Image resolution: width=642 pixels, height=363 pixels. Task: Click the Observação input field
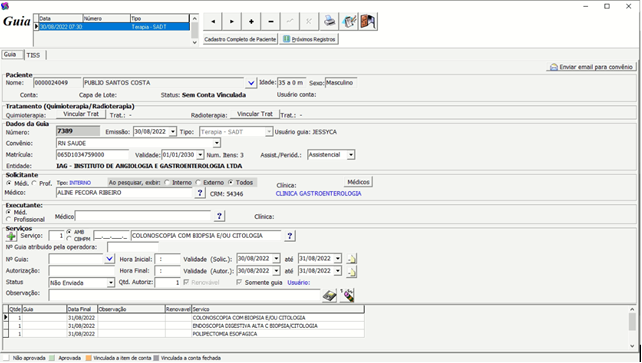184,295
